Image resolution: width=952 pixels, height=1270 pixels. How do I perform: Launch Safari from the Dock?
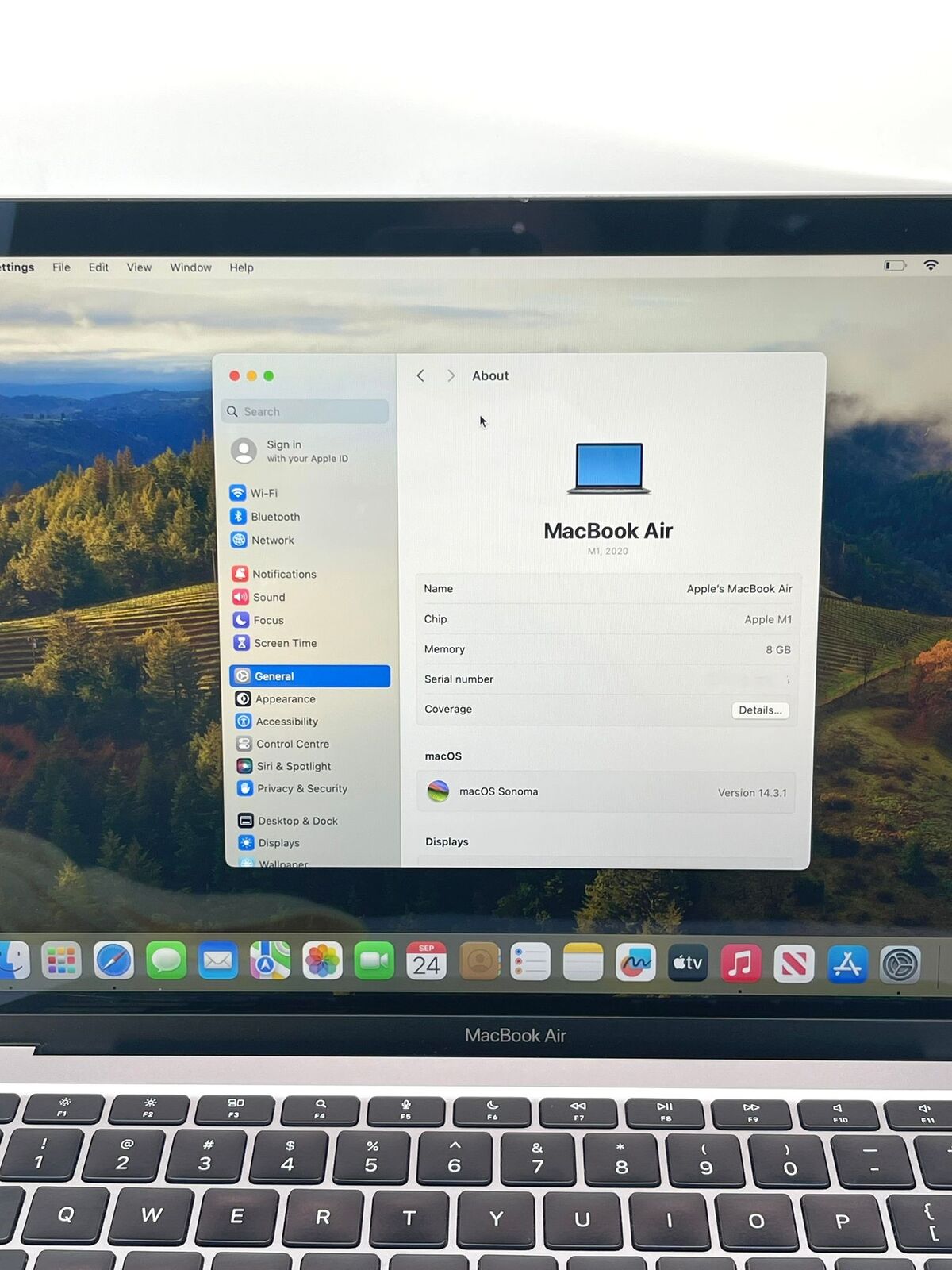pyautogui.click(x=113, y=961)
